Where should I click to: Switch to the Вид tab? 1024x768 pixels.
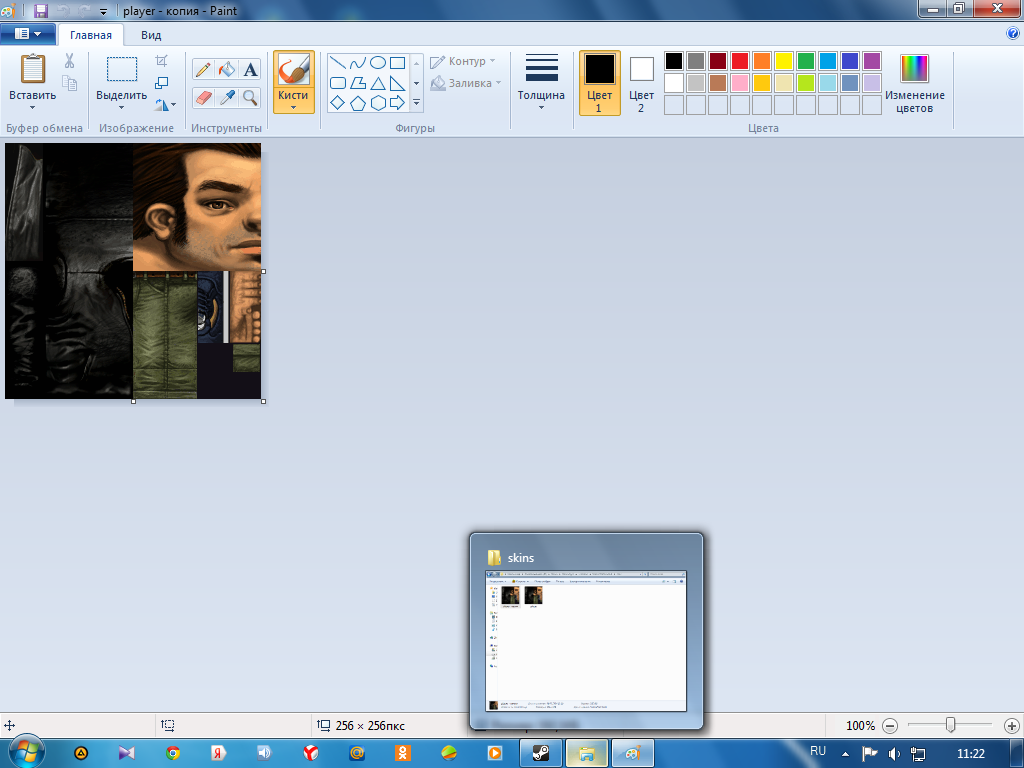151,35
